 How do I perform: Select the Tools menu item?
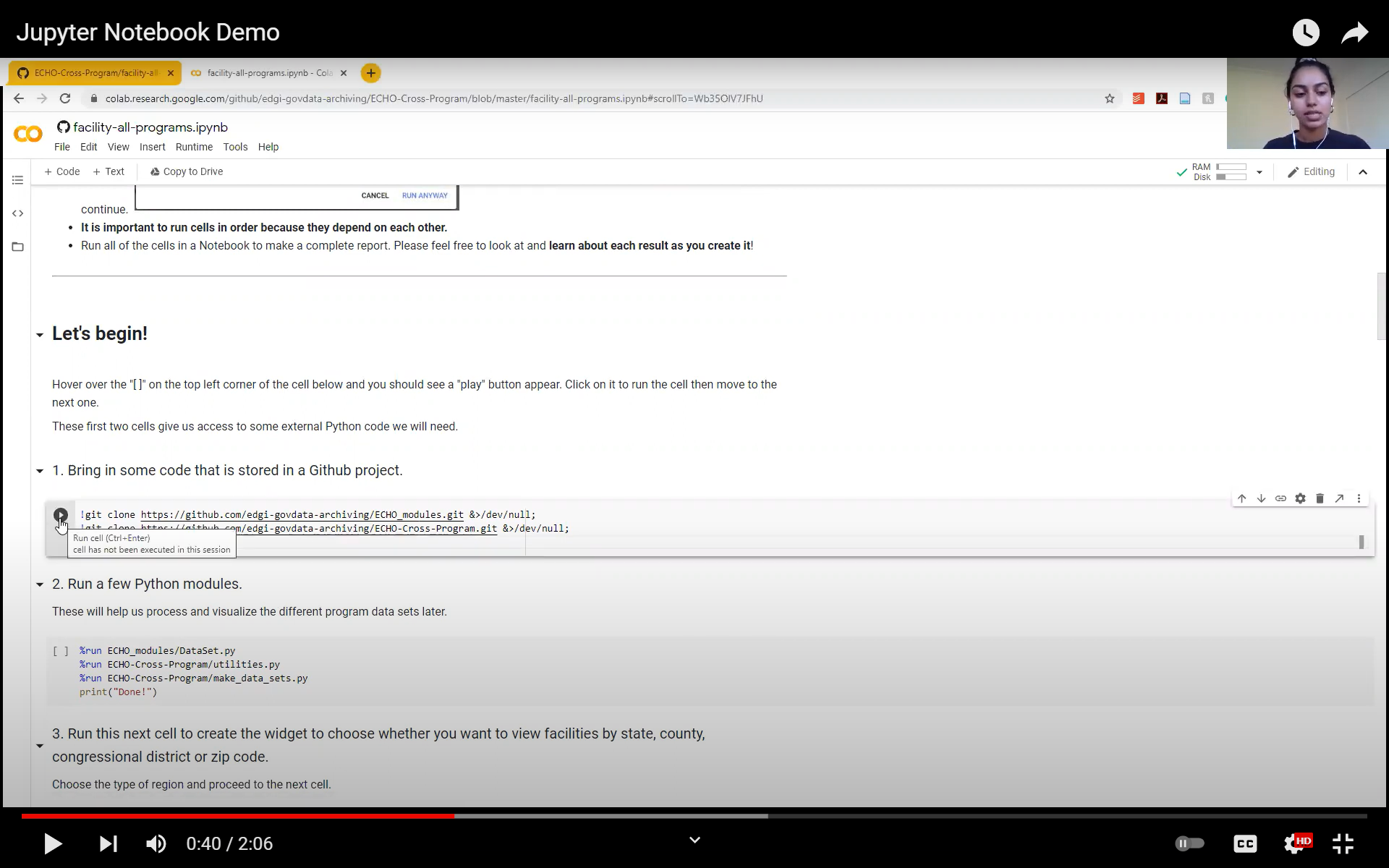235,147
